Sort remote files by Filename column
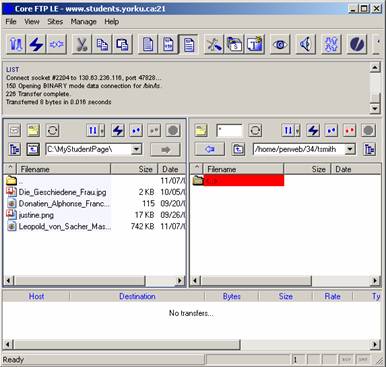The image size is (386, 367). point(243,169)
